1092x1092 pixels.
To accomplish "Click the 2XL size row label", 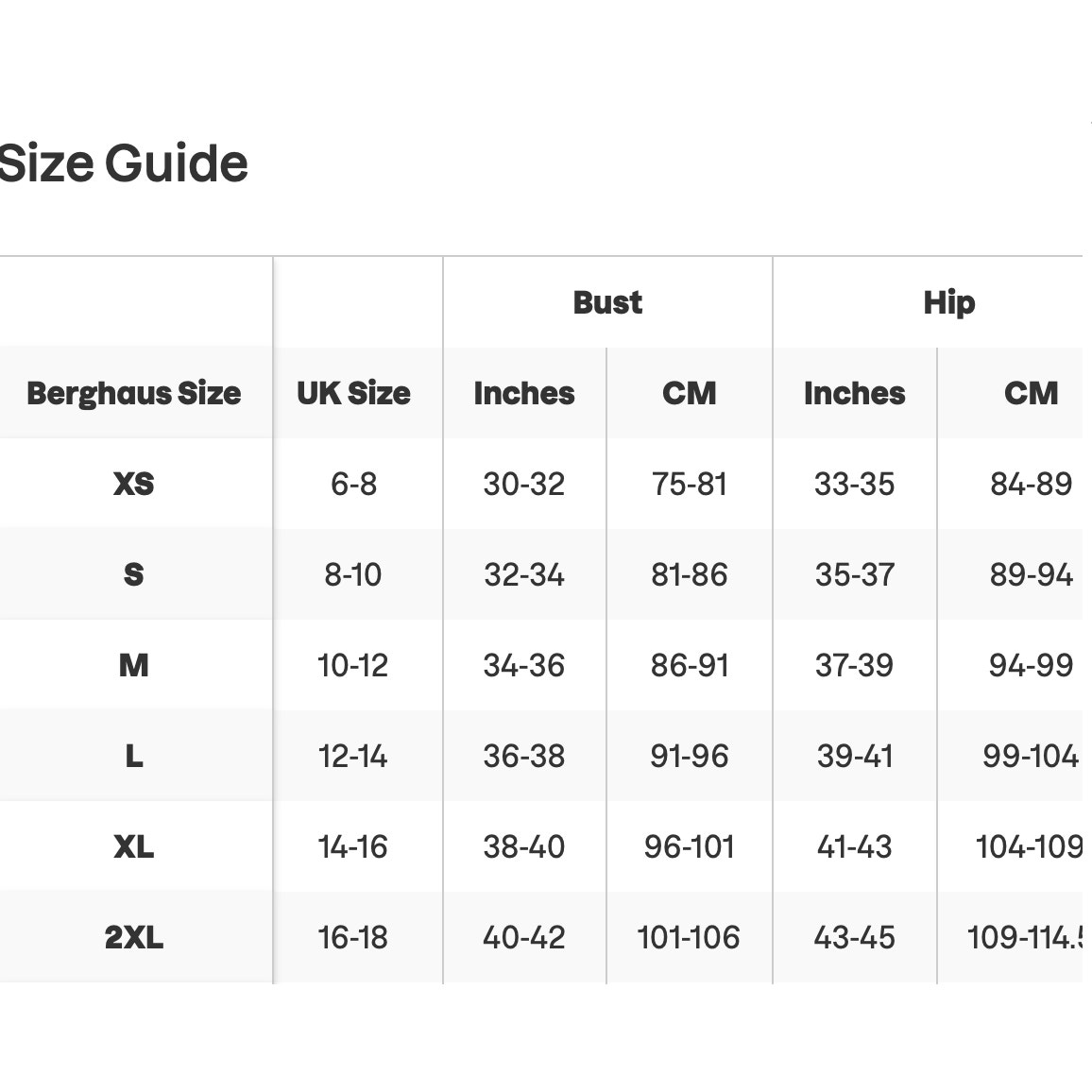I will click(134, 937).
